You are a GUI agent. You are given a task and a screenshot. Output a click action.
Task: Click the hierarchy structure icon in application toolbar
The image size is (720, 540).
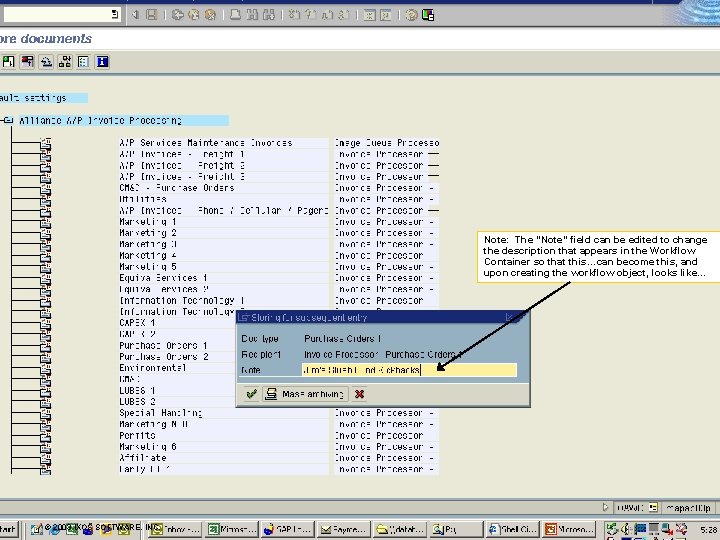(x=65, y=62)
